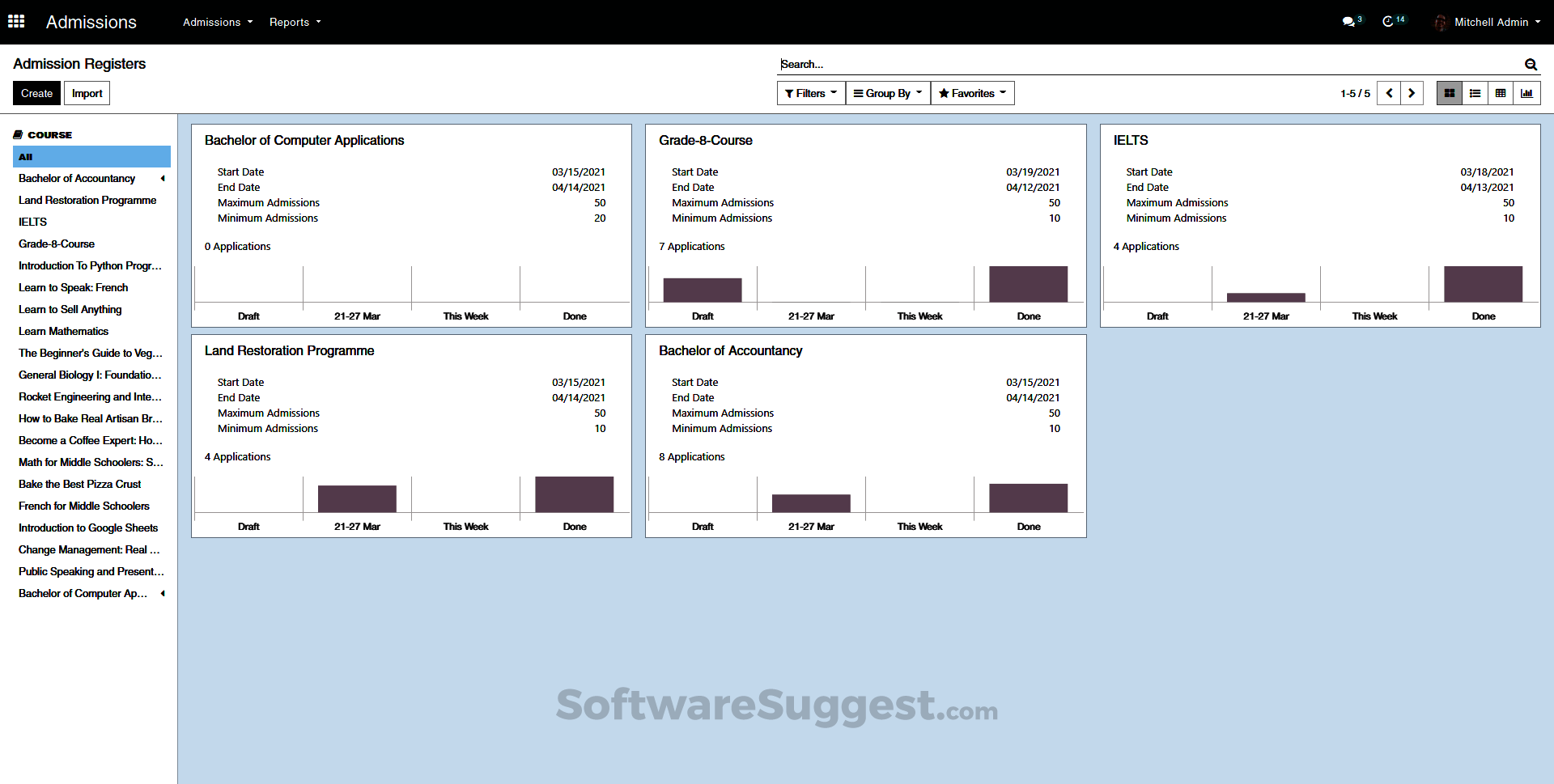Expand the Bachelor of Computer Ap... course arrow
1554x784 pixels.
163,593
